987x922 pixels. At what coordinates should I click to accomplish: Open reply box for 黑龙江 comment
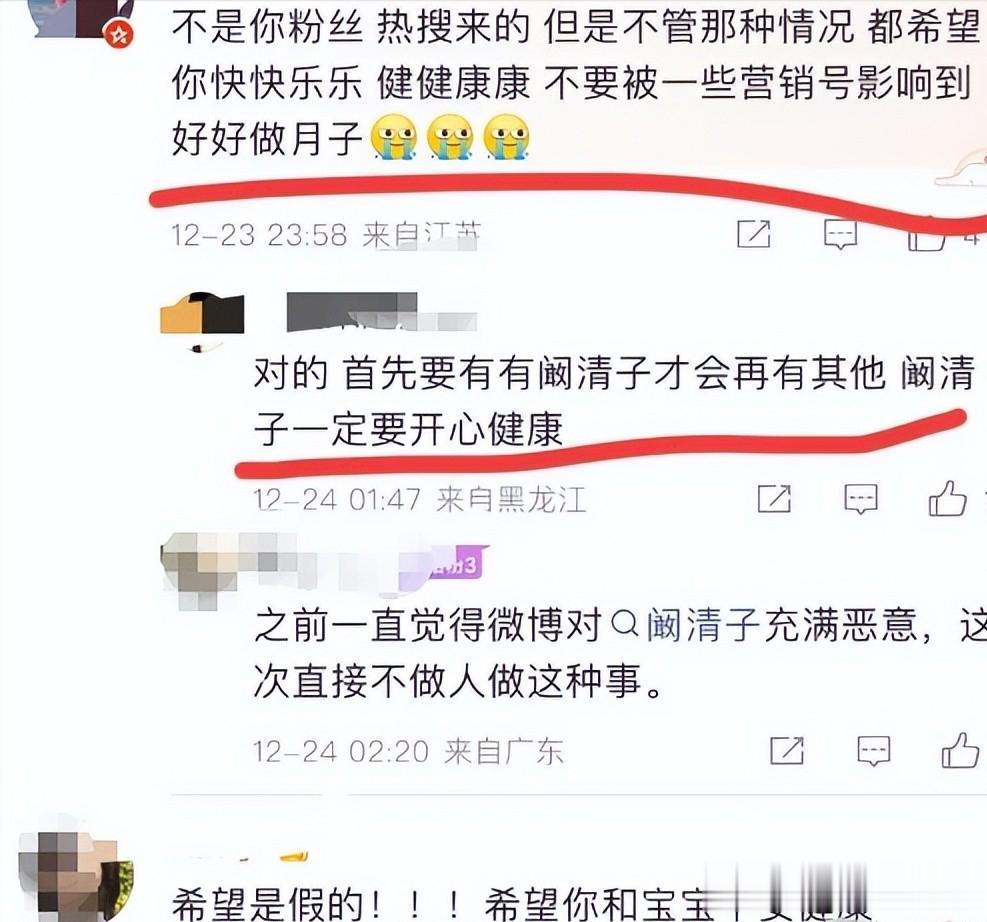(860, 500)
